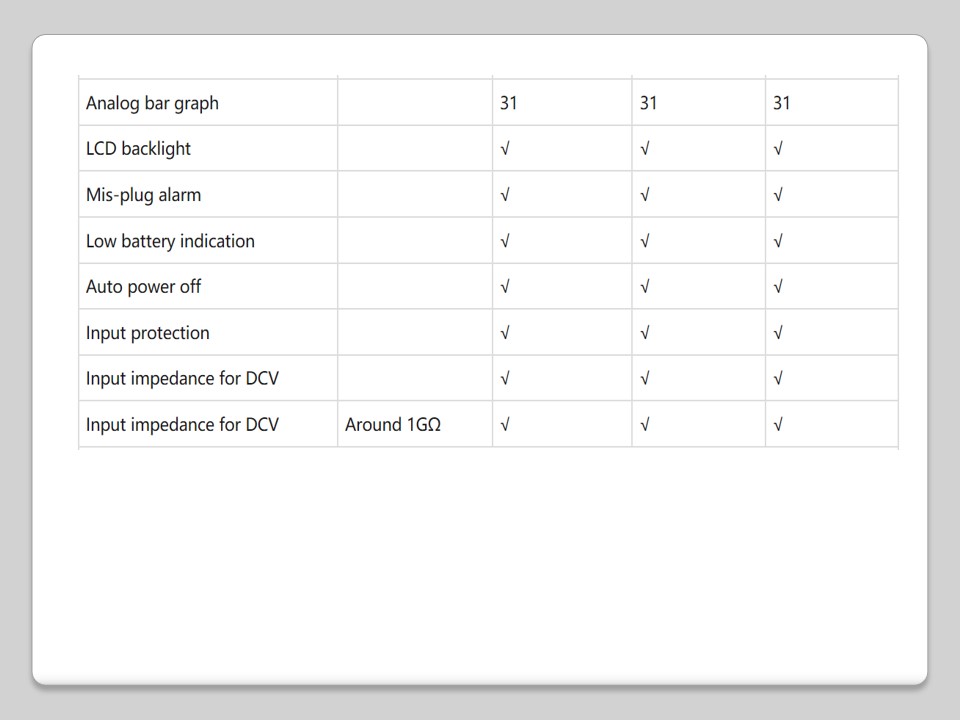Click the middle "31" value in the table
The height and width of the screenshot is (720, 960).
pos(648,103)
